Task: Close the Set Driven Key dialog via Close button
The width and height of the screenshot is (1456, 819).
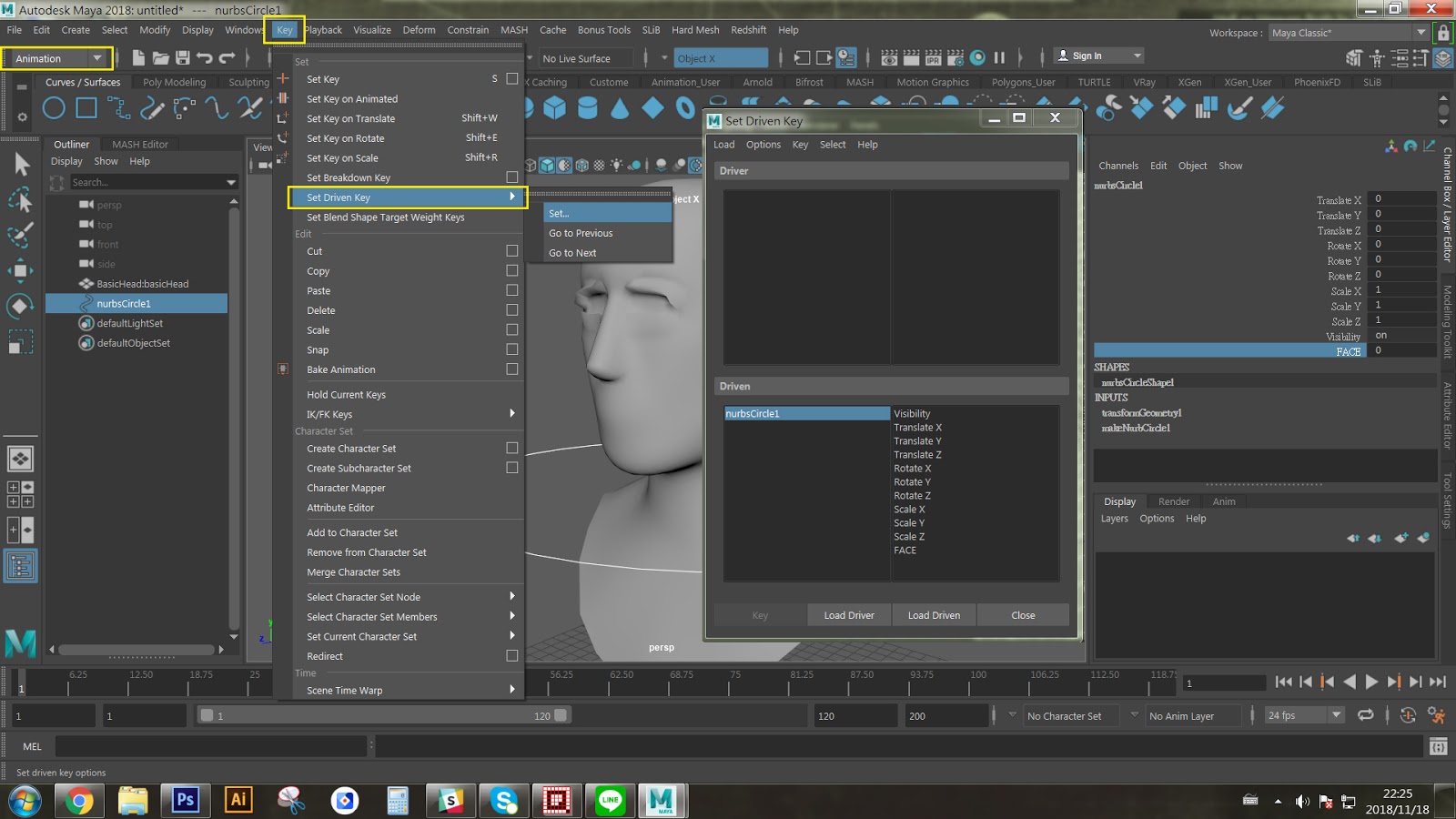Action: [x=1023, y=615]
